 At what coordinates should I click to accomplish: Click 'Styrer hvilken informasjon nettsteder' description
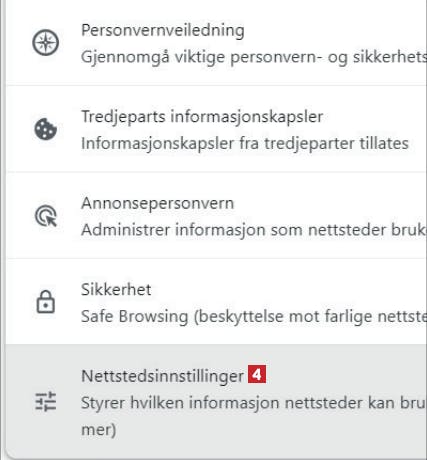254,403
